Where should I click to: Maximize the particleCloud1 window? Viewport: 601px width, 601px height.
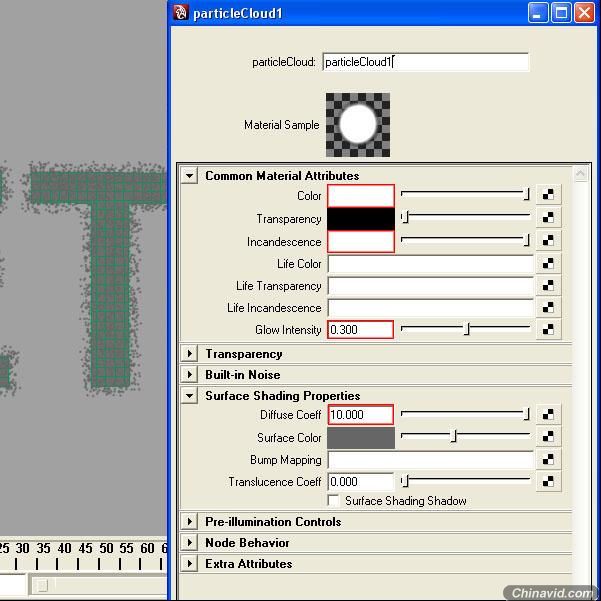pos(561,13)
